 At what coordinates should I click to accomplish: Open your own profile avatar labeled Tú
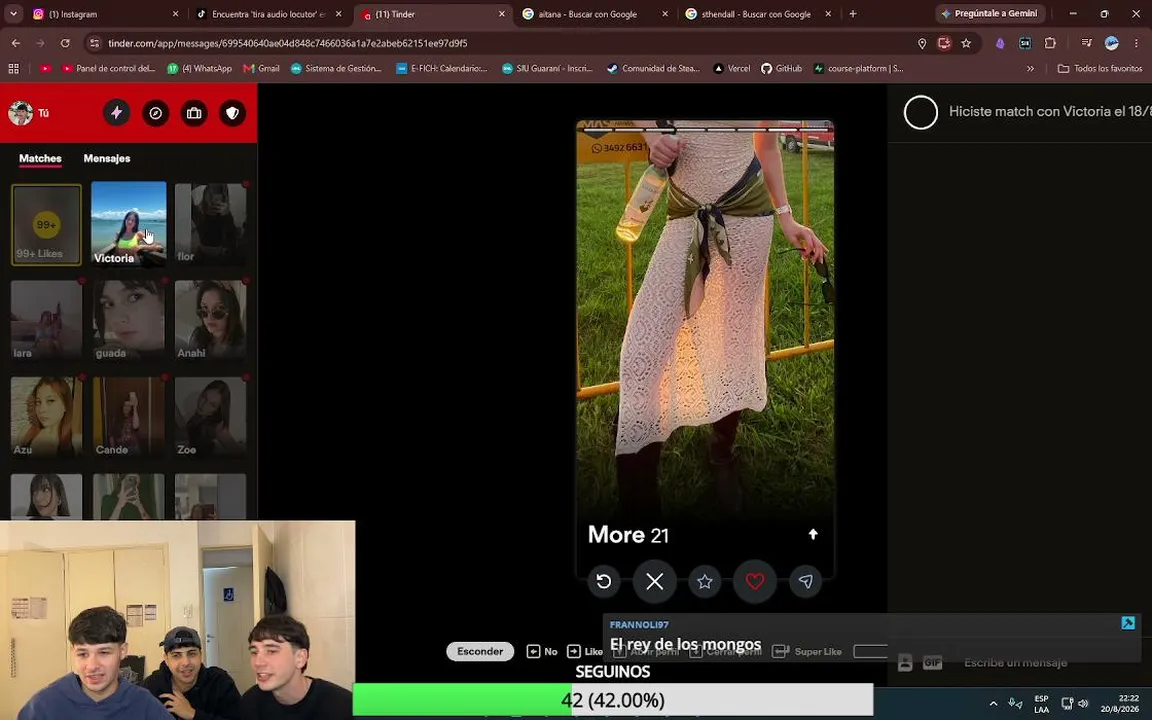[21, 113]
